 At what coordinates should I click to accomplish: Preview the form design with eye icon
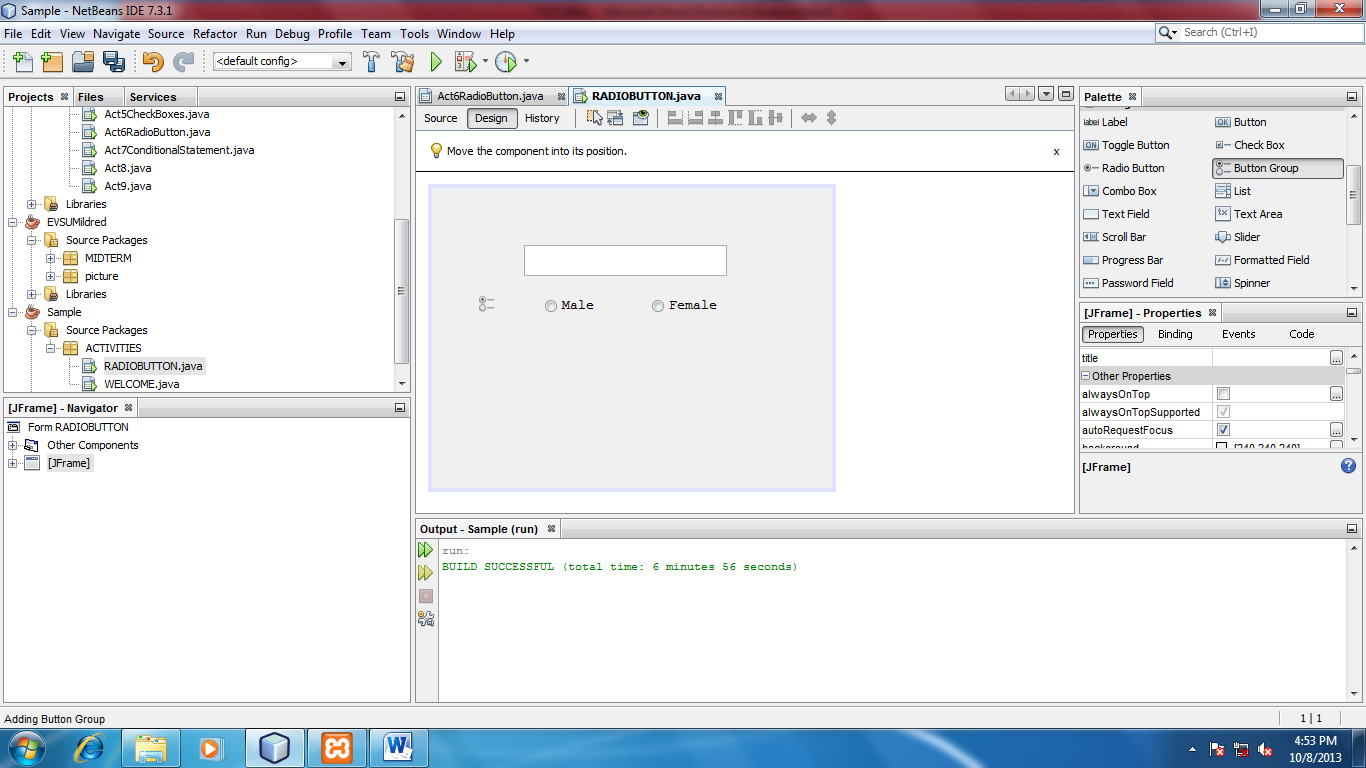(x=639, y=118)
